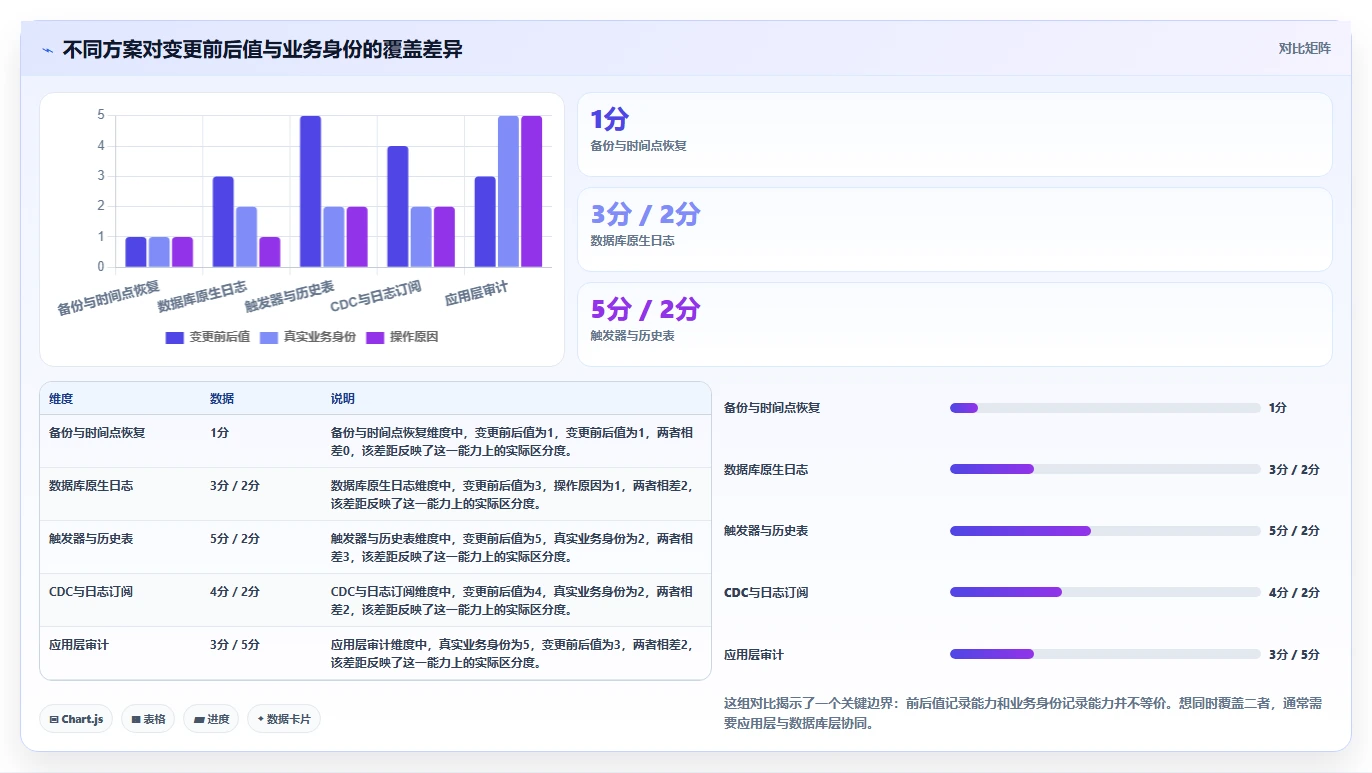The image size is (1372, 773).
Task: Click the chart axis label 数据库原生日志
Action: (x=203, y=297)
